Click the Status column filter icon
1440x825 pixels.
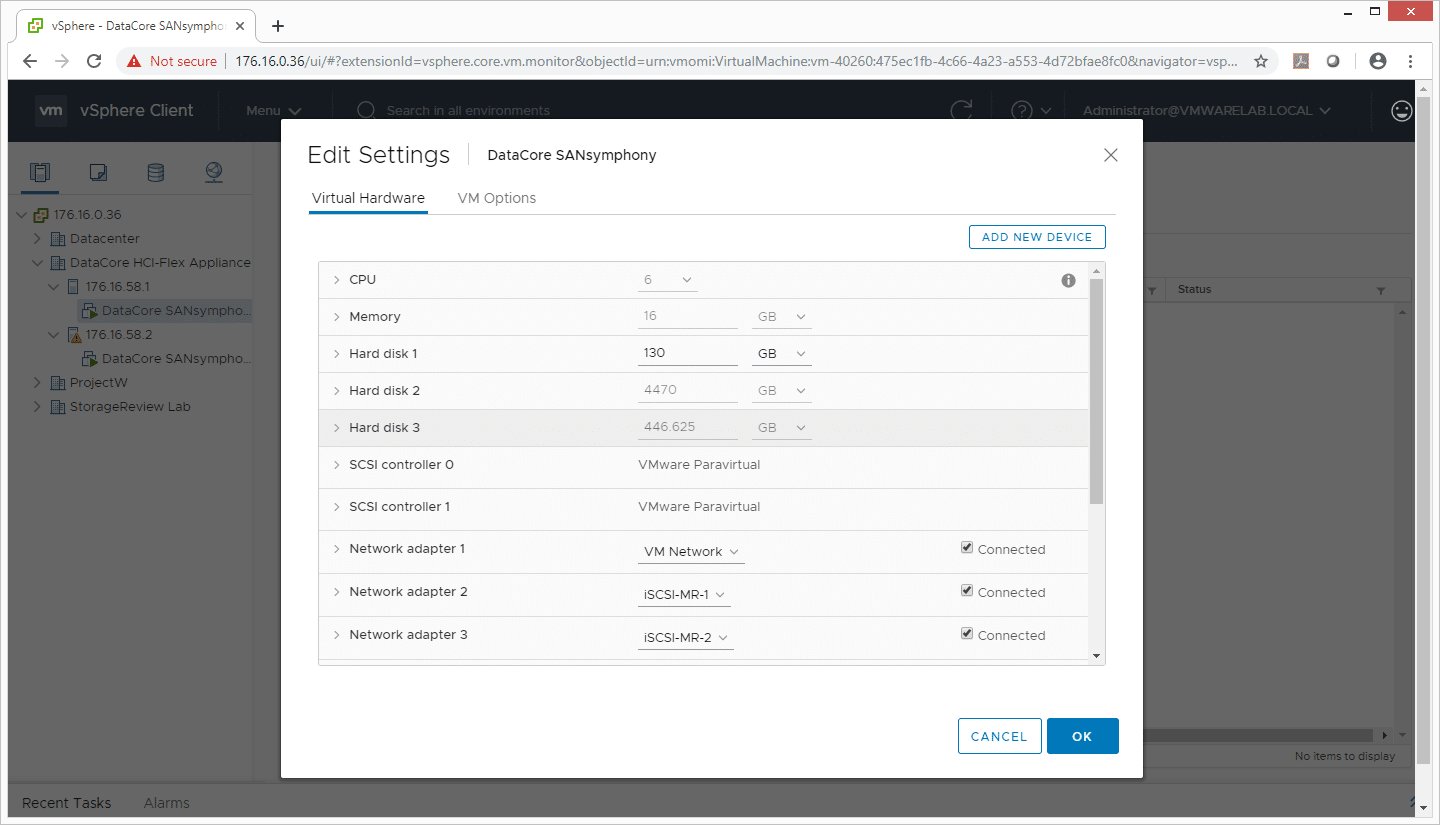(x=1381, y=291)
